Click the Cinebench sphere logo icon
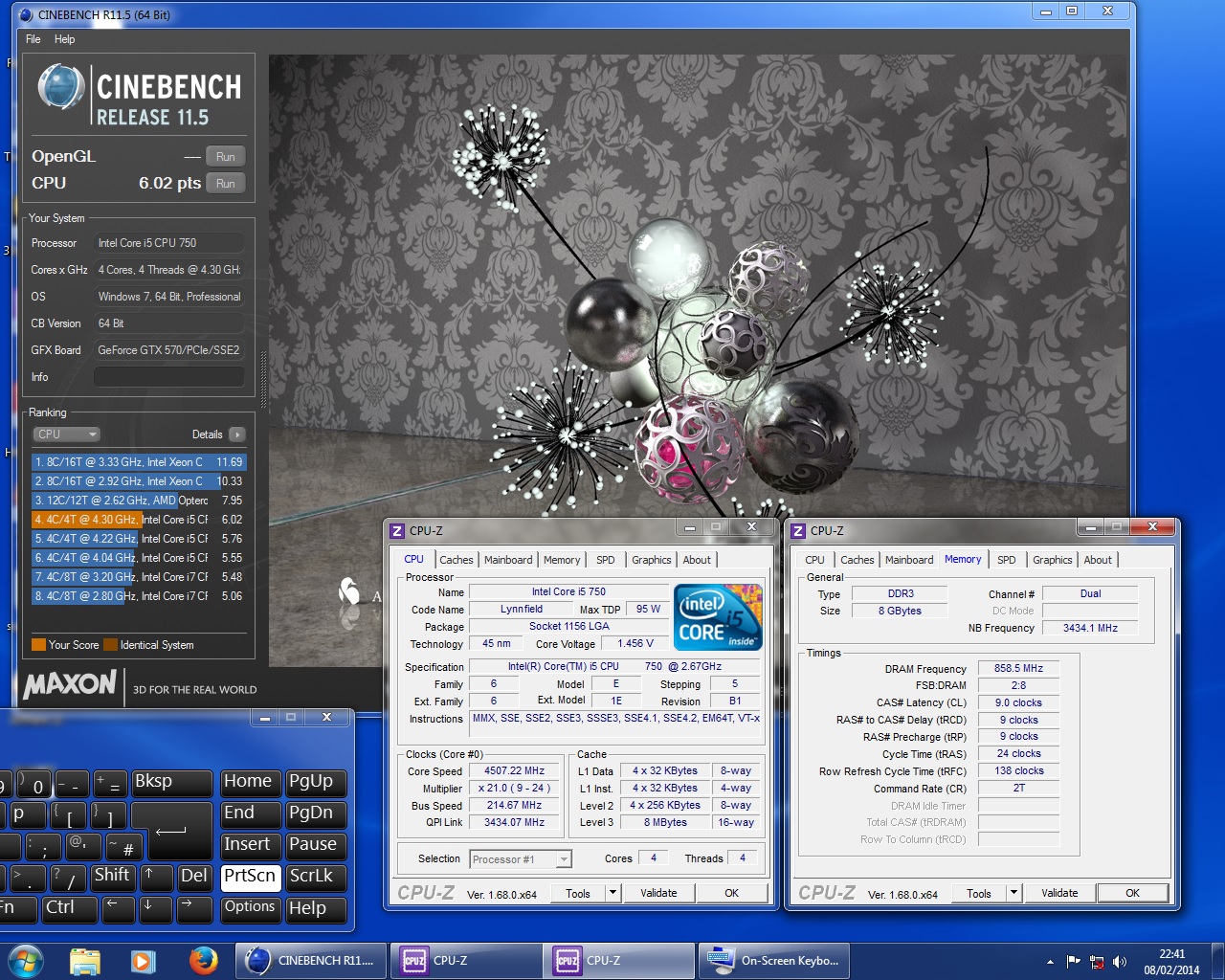Screen dimensions: 1225x980 [61, 87]
